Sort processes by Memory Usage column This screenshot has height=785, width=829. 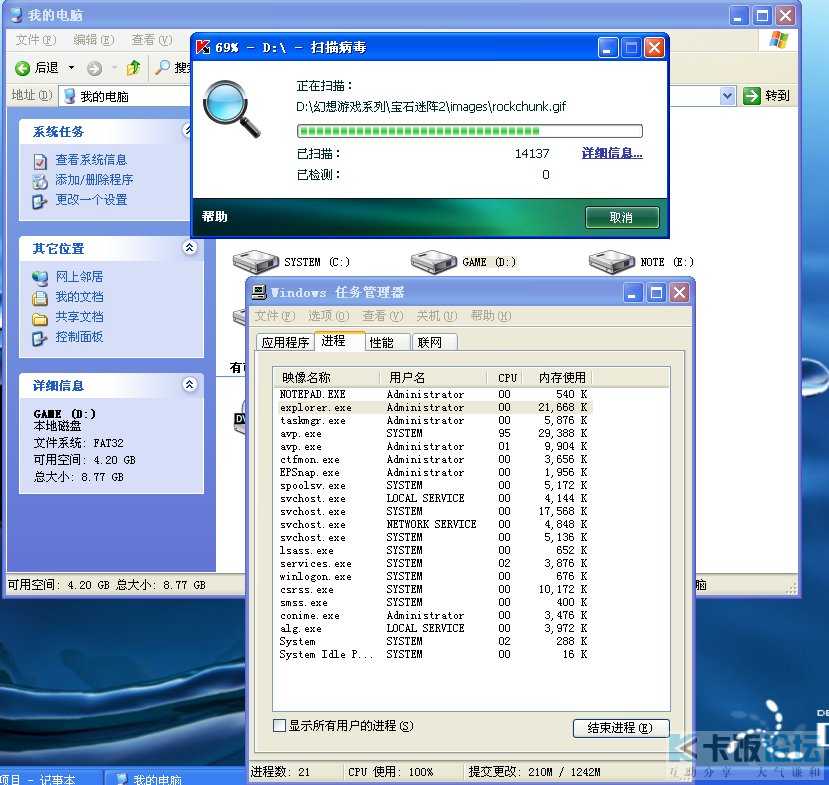(557, 377)
